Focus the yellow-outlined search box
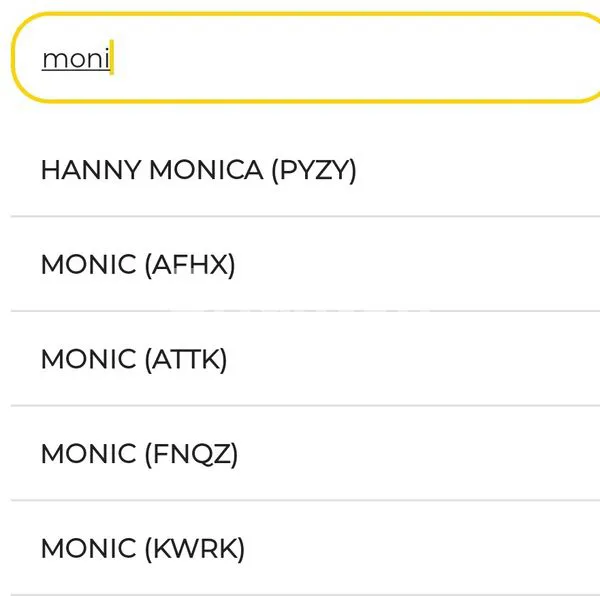The height and width of the screenshot is (596, 600). [x=300, y=59]
